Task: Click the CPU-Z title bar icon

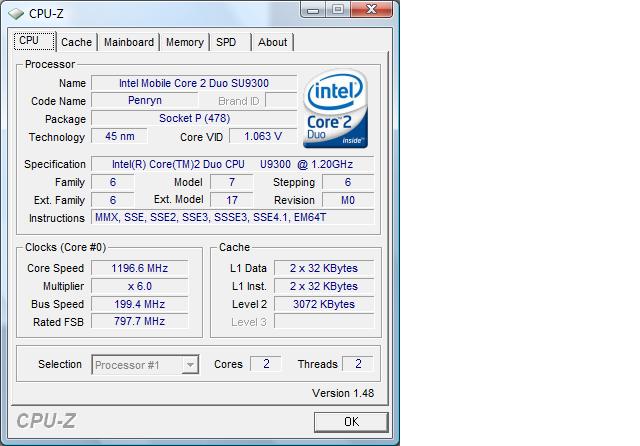Action: pyautogui.click(x=16, y=14)
